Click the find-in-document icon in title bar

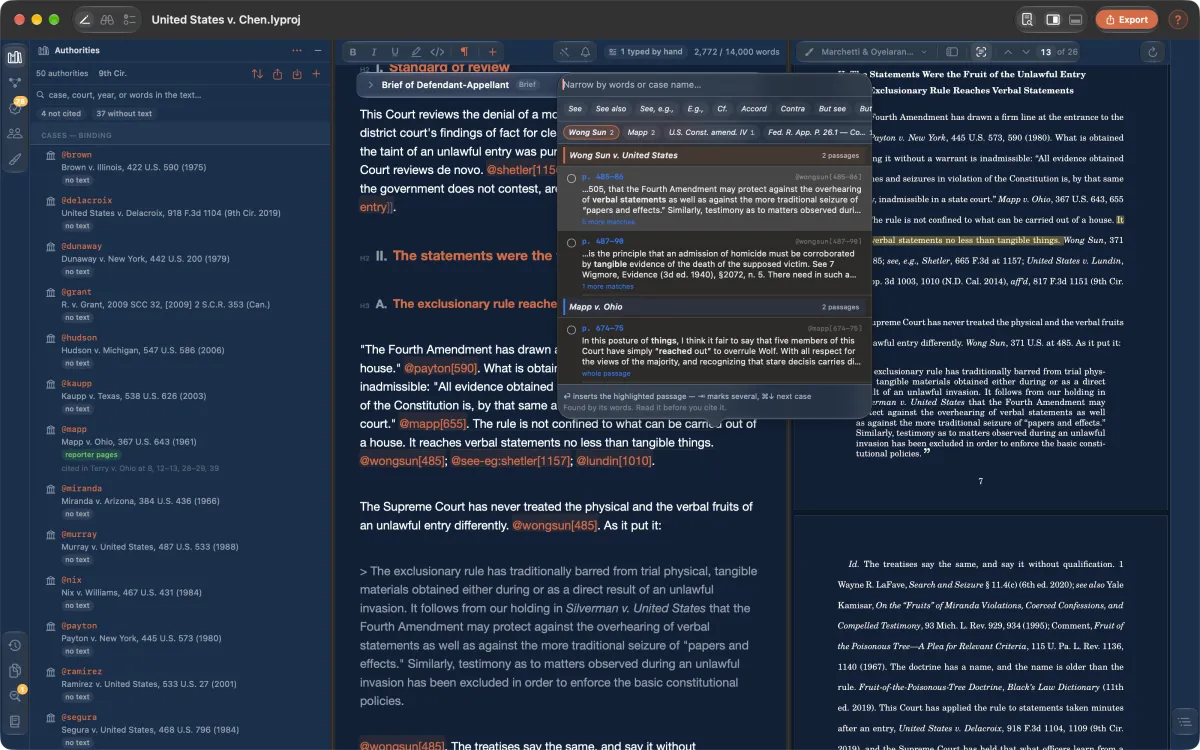tap(1027, 19)
